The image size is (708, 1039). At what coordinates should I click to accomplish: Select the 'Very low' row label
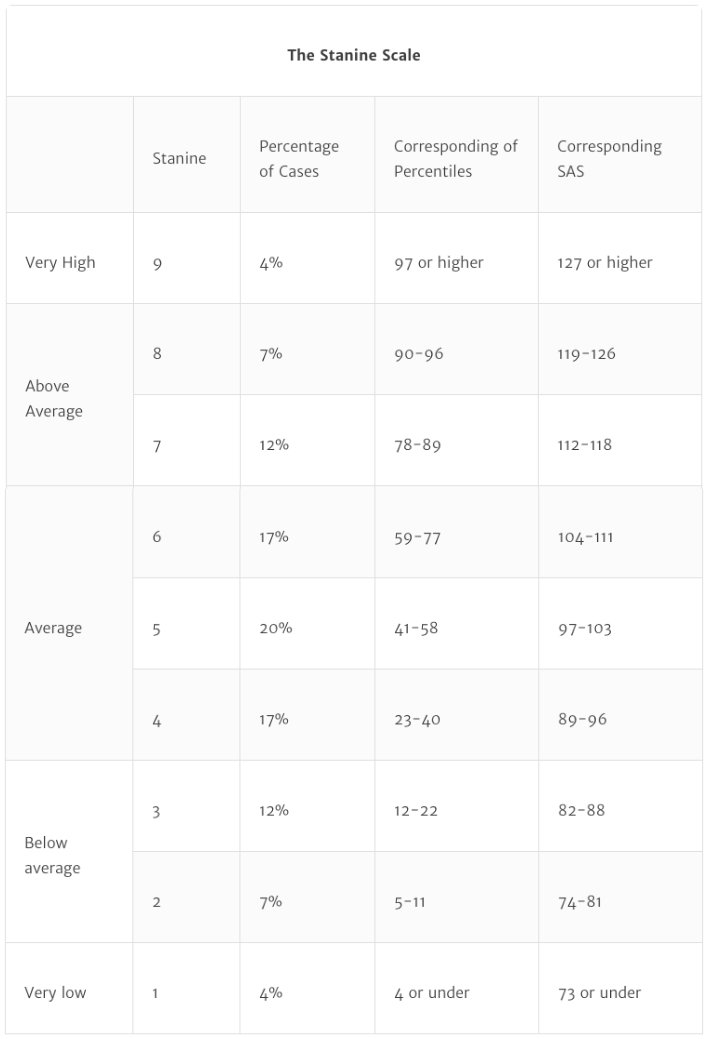(56, 992)
